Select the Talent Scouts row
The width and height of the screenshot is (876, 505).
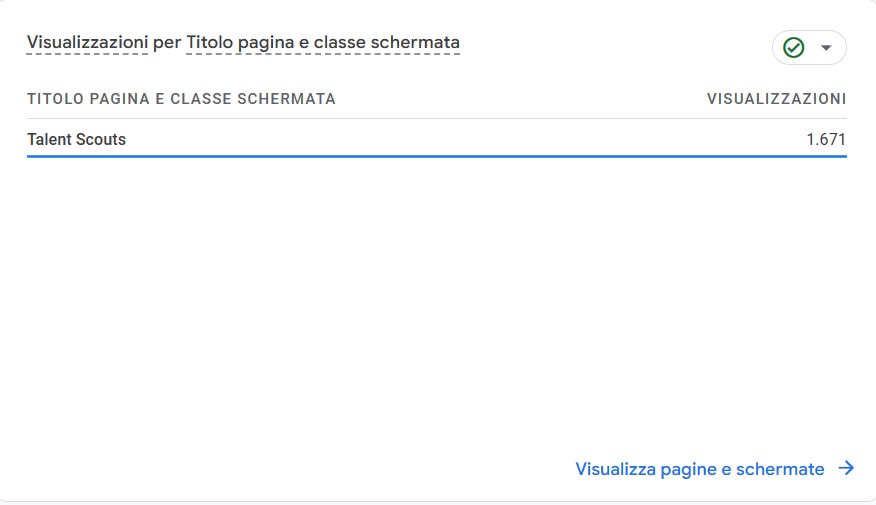[x=436, y=140]
